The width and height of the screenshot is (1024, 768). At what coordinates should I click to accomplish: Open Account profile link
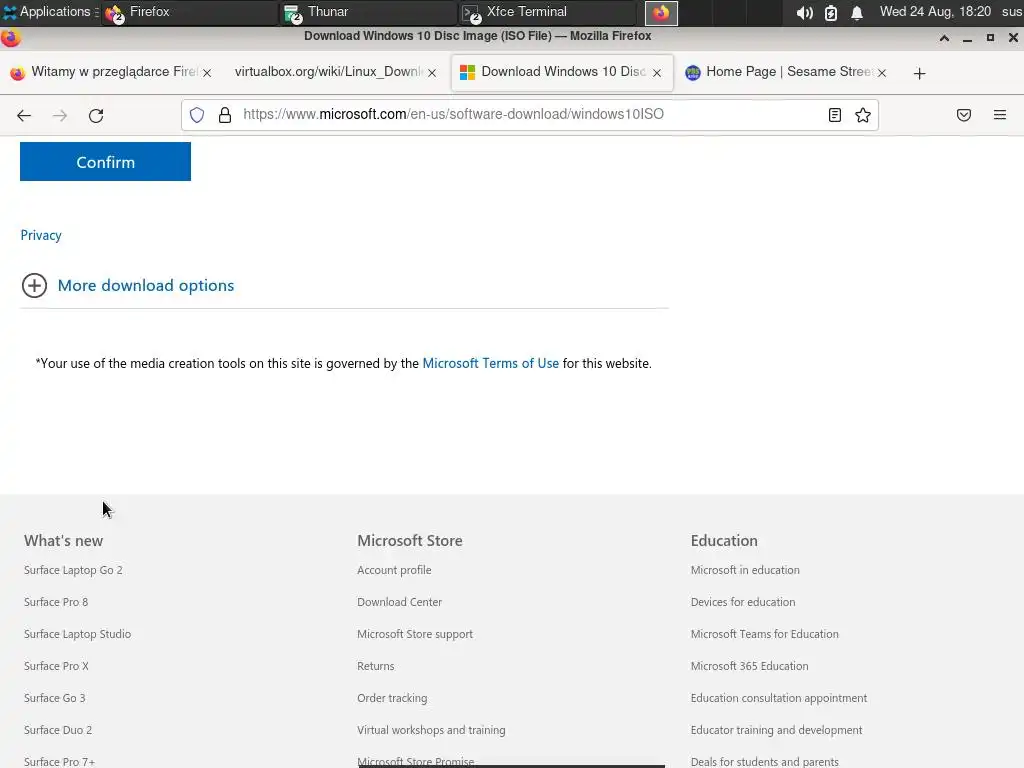[x=394, y=570]
